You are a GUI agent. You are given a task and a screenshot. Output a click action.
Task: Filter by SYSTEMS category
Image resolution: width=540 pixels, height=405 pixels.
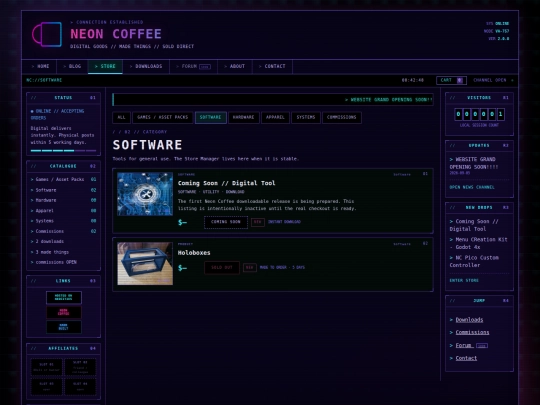[x=306, y=117]
